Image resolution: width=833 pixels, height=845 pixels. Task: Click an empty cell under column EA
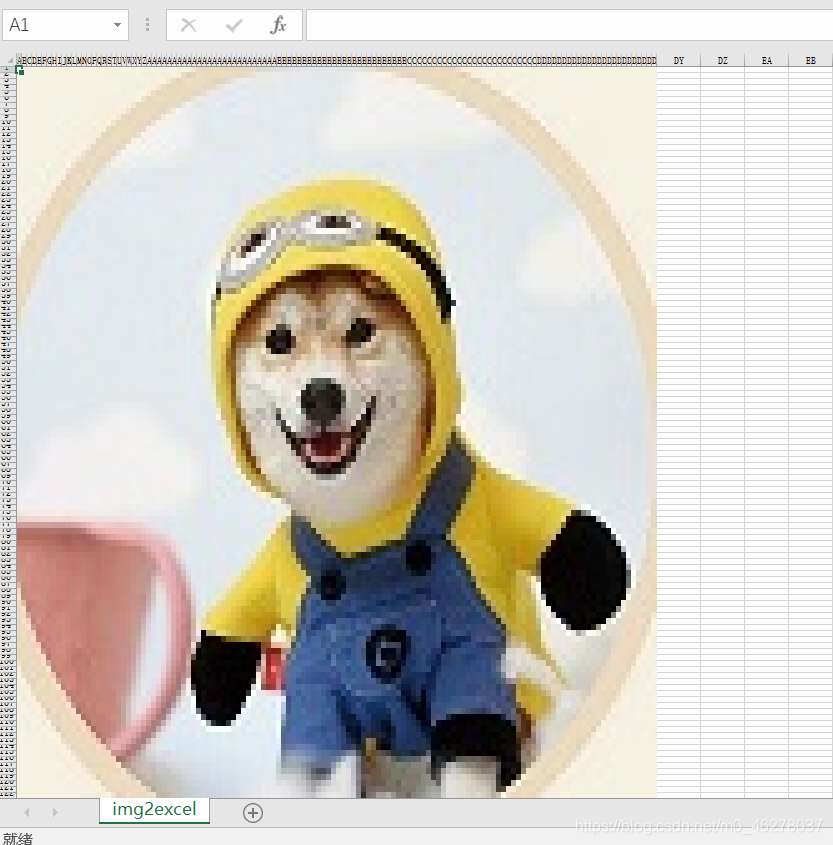pyautogui.click(x=767, y=300)
